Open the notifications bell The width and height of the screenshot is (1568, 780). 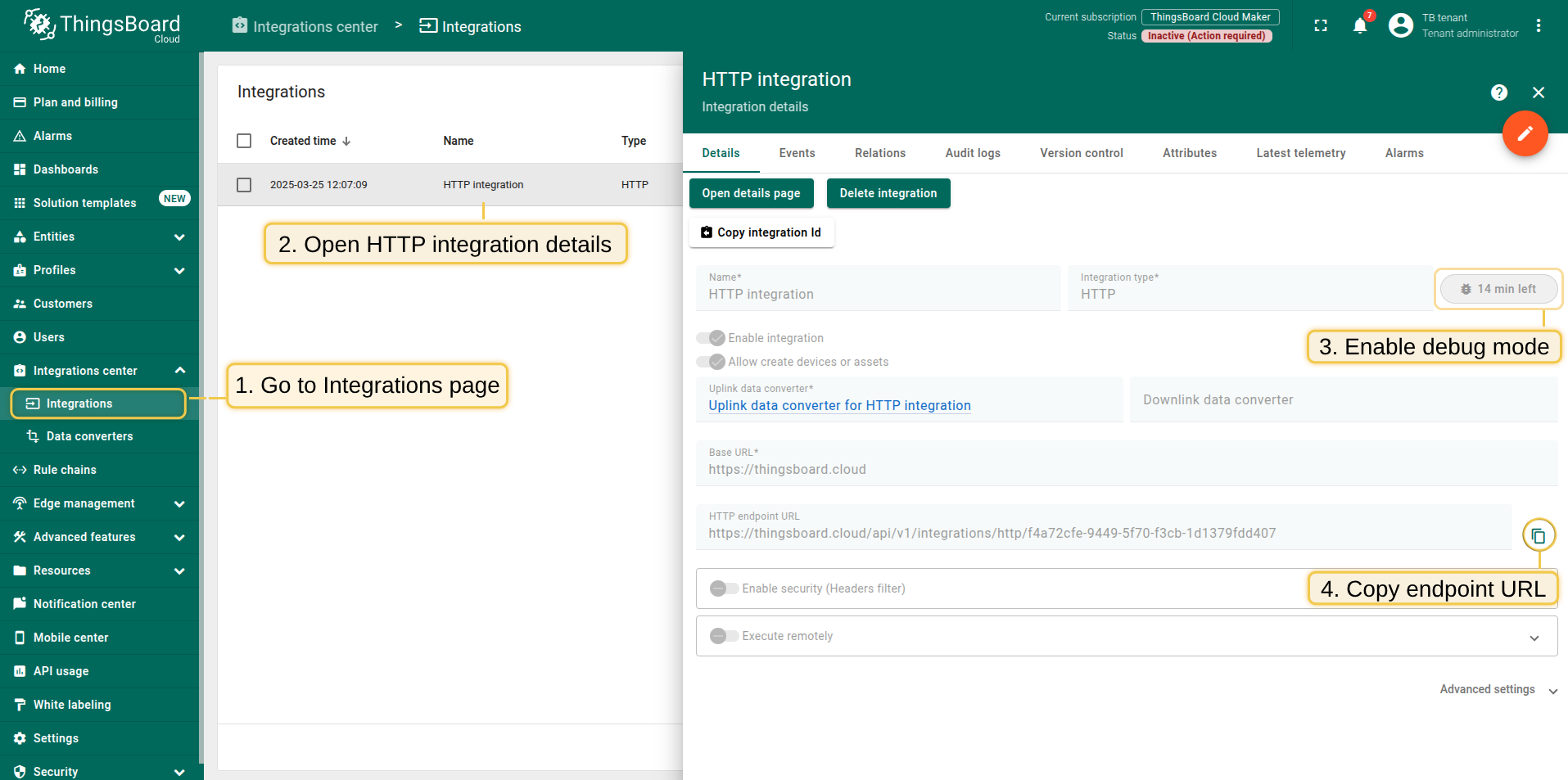(1359, 26)
